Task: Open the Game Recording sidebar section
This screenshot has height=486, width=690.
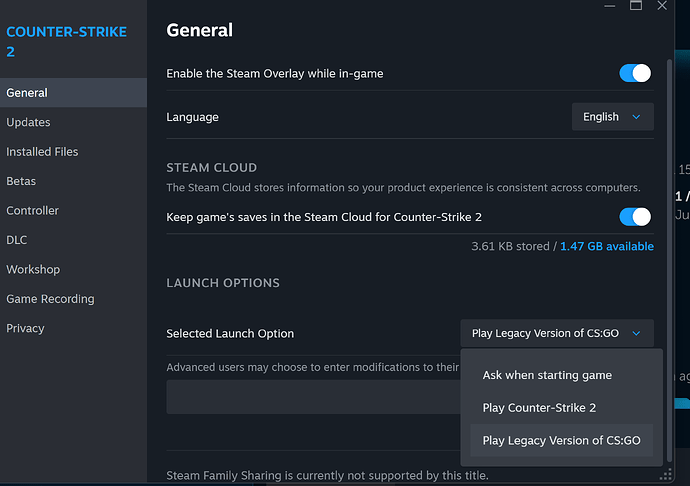Action: coord(73,299)
